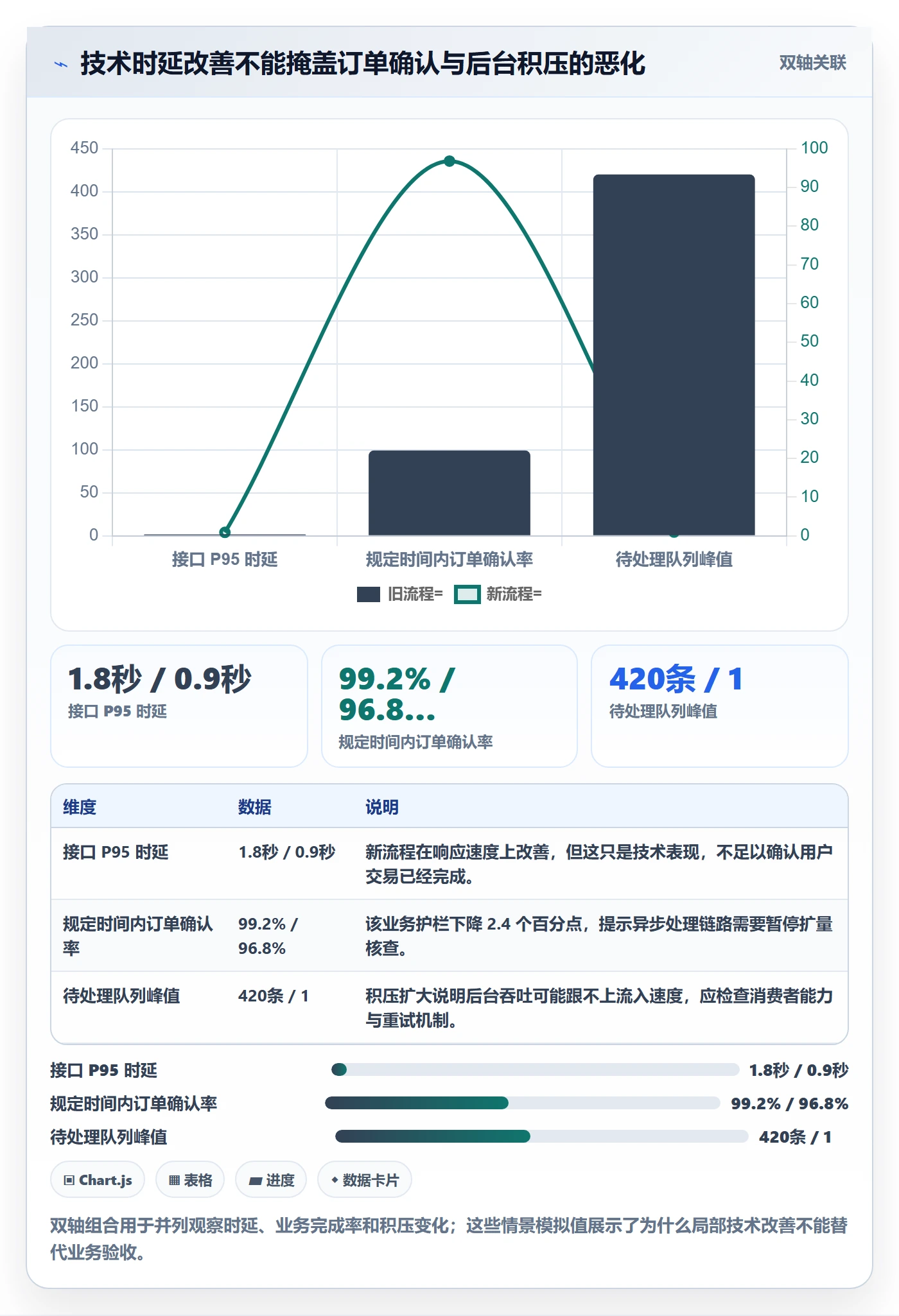
Task: Click the main title 技术时延改善 heading
Action: (x=363, y=64)
